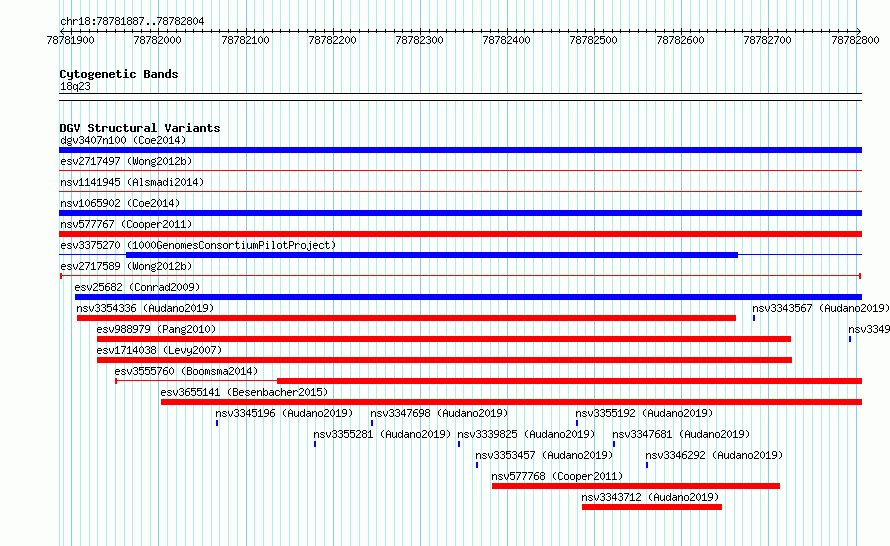Click ruler position 78782300
Image resolution: width=890 pixels, height=546 pixels.
pos(419,40)
